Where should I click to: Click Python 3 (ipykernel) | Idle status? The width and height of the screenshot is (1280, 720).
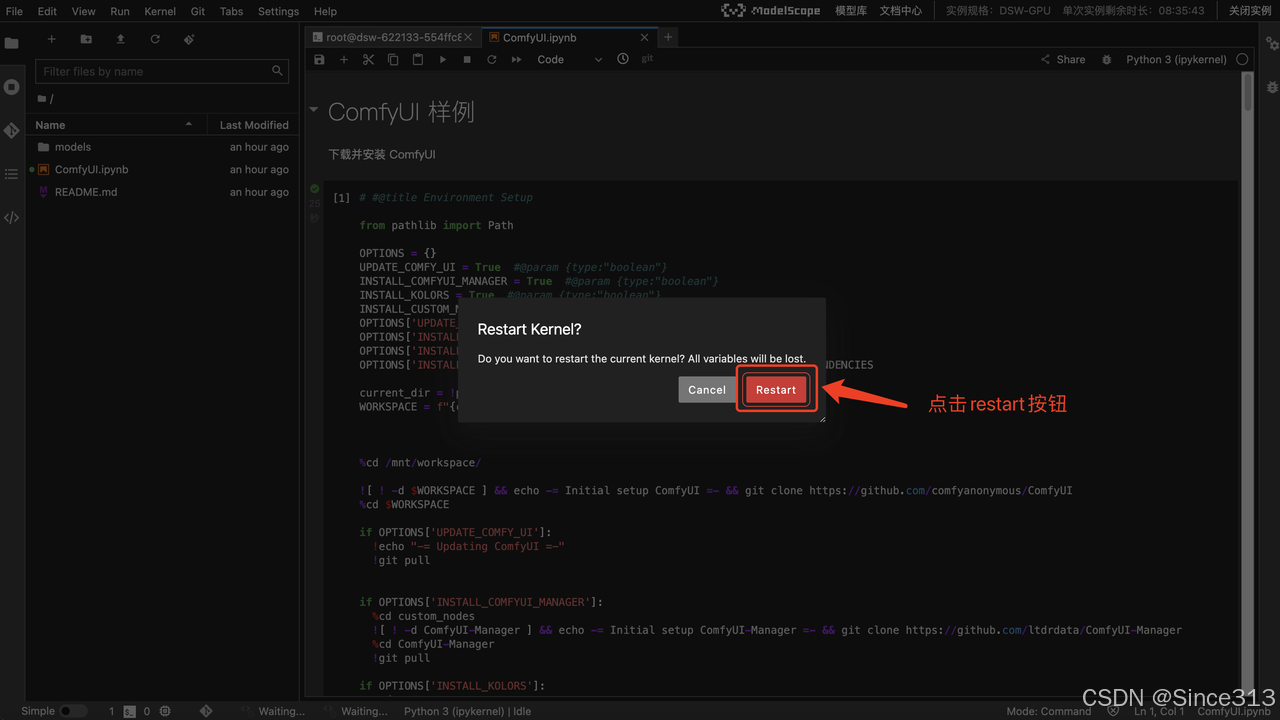pyautogui.click(x=467, y=711)
